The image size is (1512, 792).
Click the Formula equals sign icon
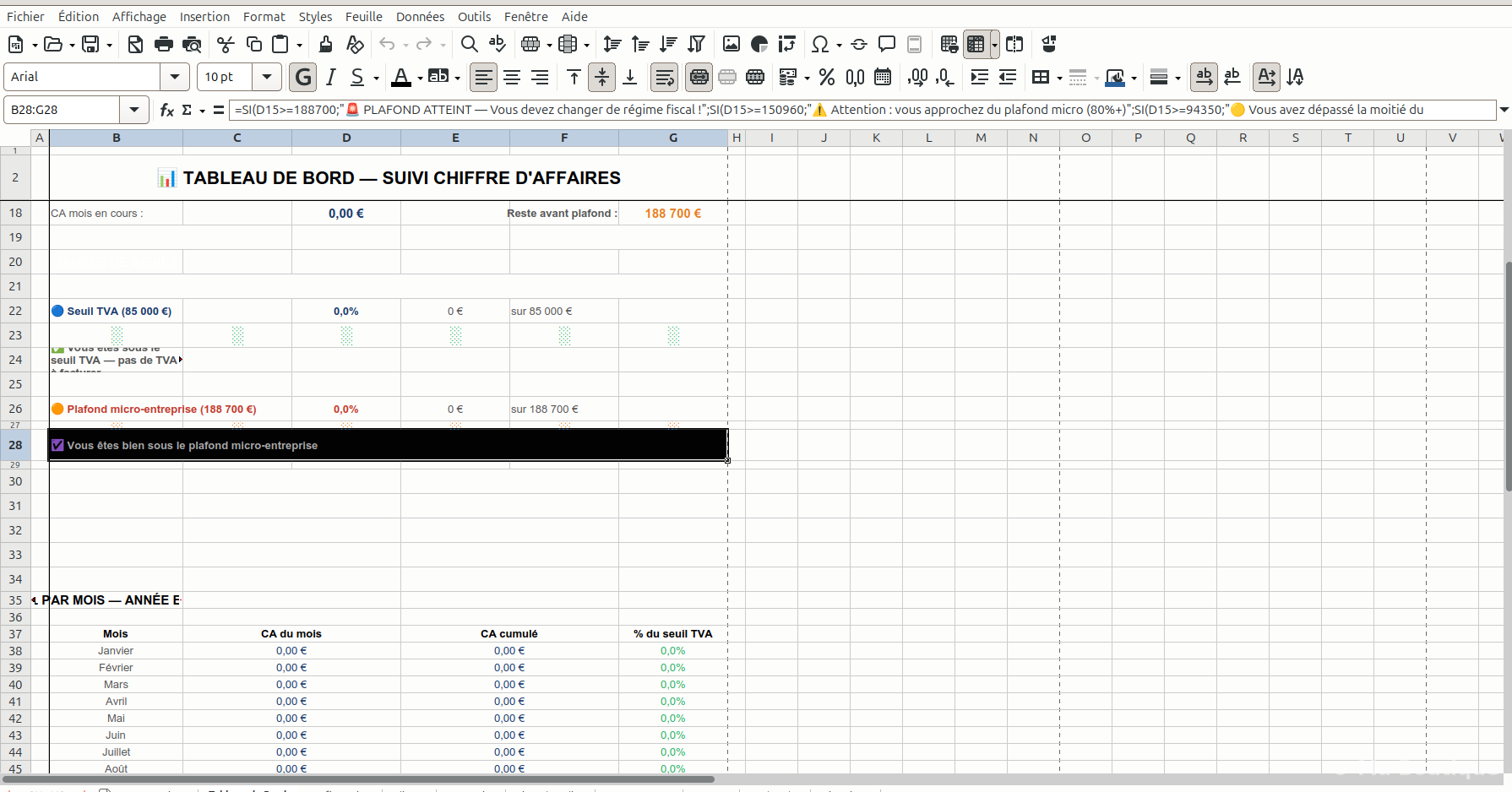click(x=219, y=110)
